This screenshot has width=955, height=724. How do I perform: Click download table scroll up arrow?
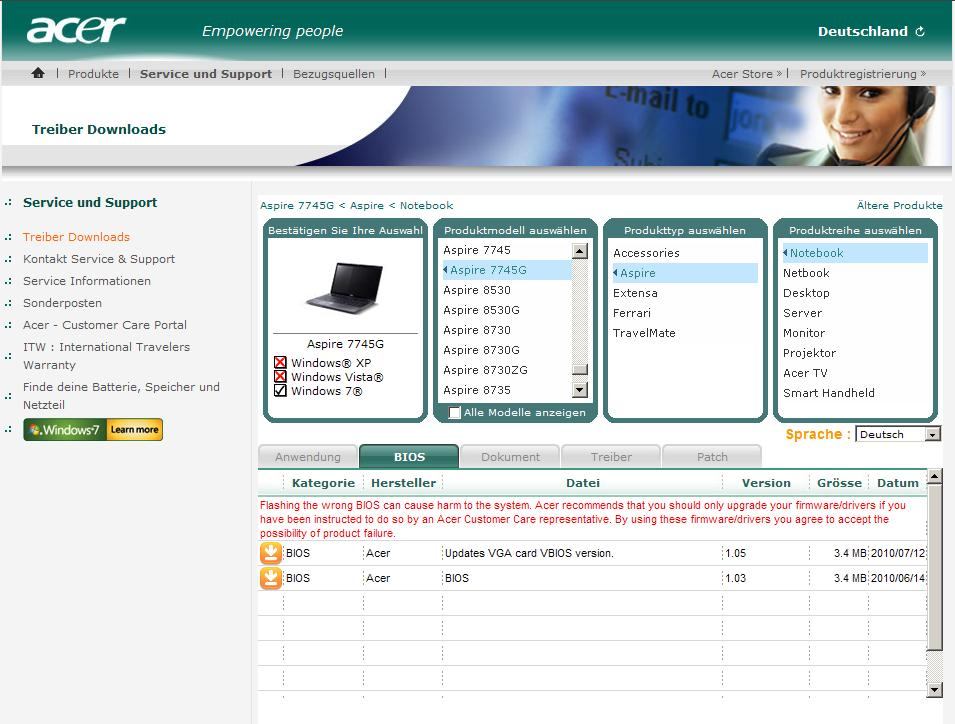click(934, 476)
